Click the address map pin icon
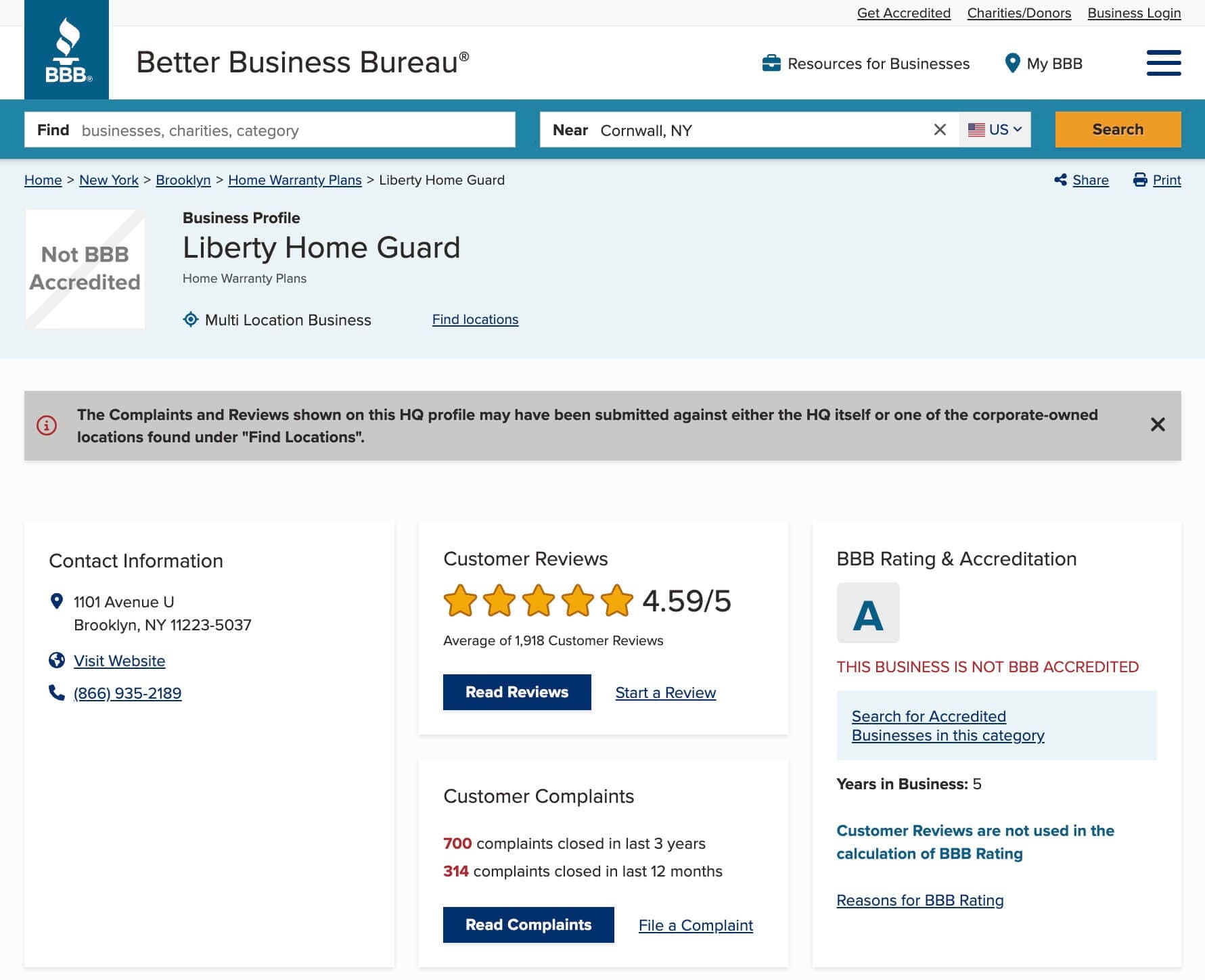The height and width of the screenshot is (980, 1205). (57, 601)
